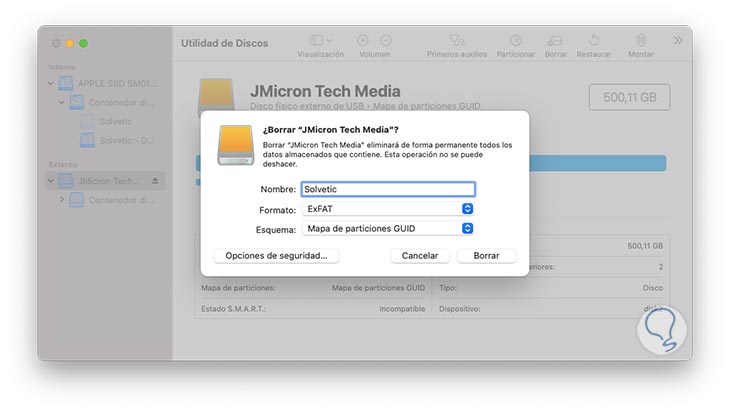Screen dimensions: 730x411
Task: Choose the Restaurar circular arrow icon
Action: pyautogui.click(x=594, y=40)
